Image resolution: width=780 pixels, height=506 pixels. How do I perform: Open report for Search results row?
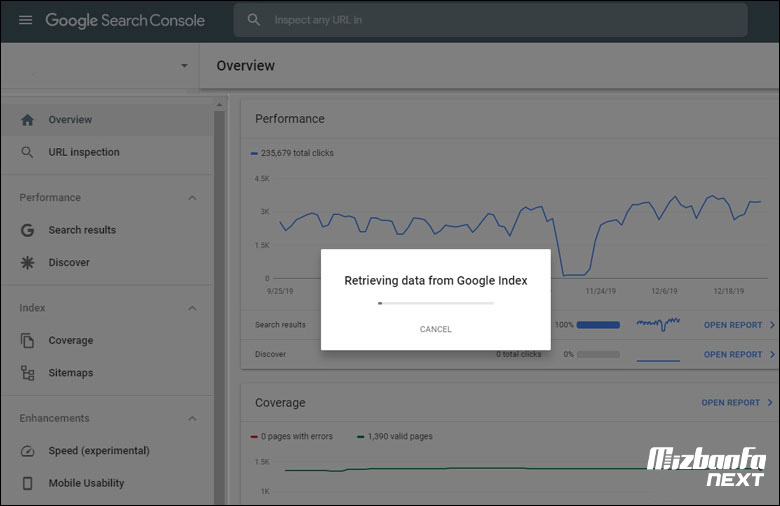click(739, 325)
